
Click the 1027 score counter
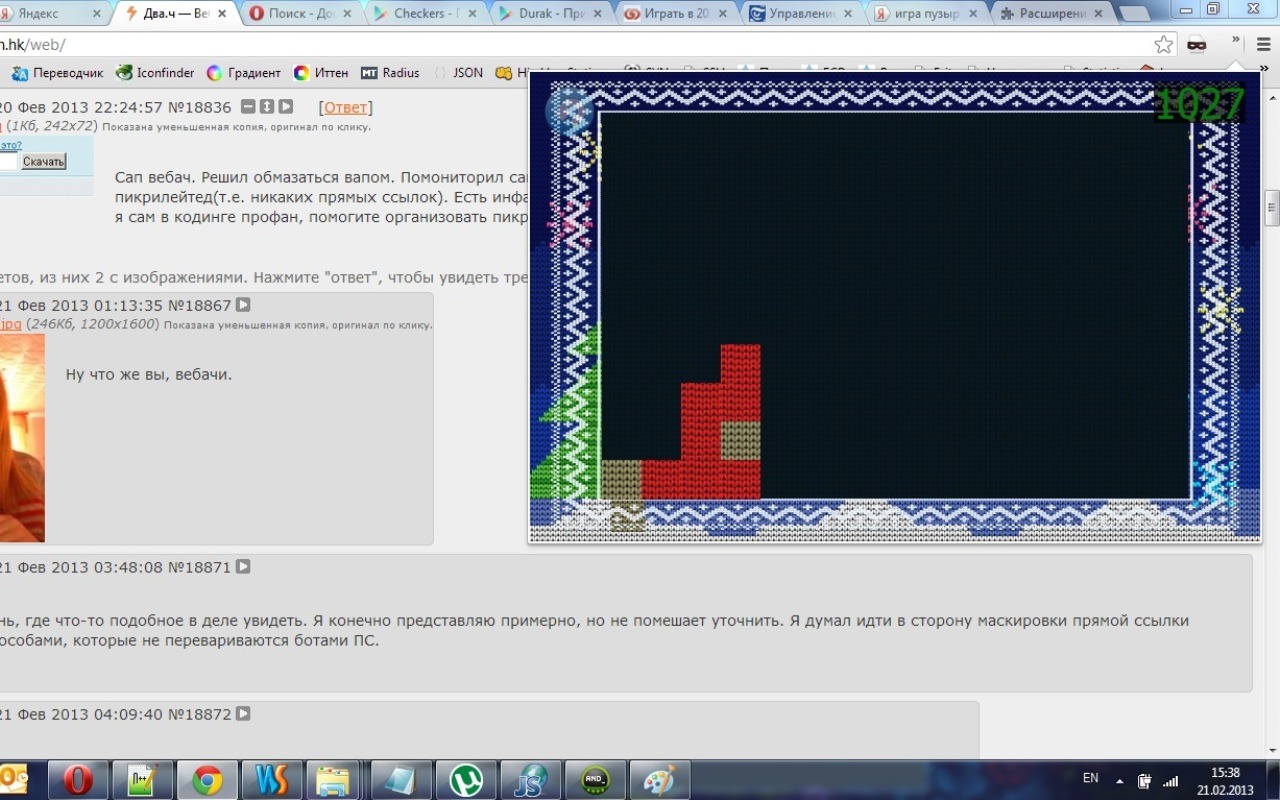(x=1198, y=104)
